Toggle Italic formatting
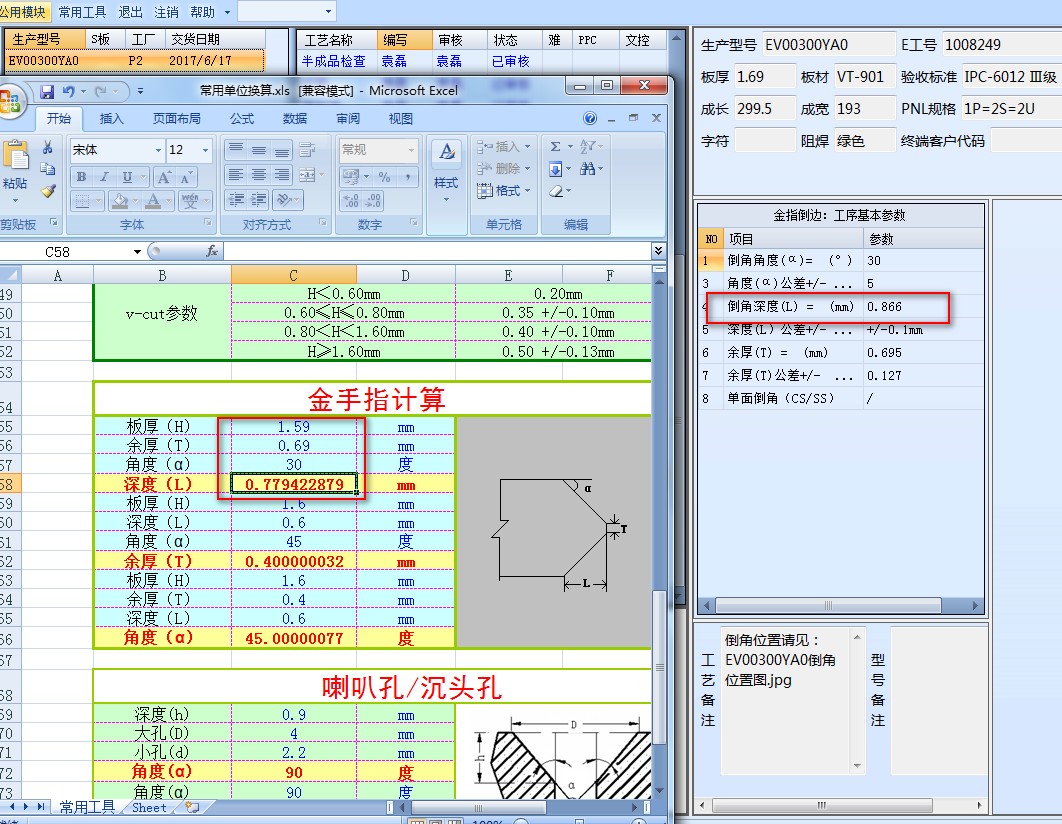 (104, 177)
